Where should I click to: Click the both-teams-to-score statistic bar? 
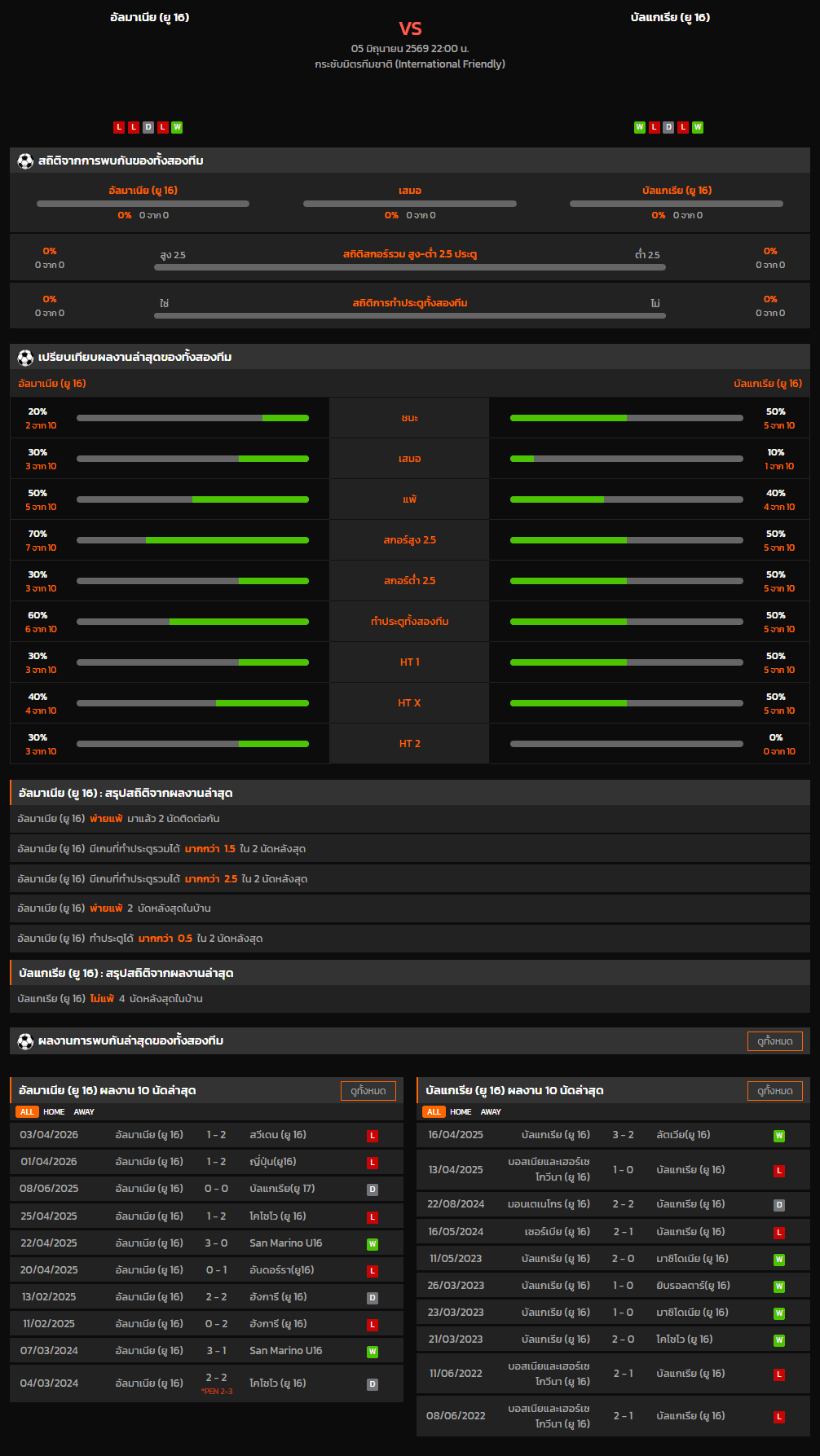[410, 315]
